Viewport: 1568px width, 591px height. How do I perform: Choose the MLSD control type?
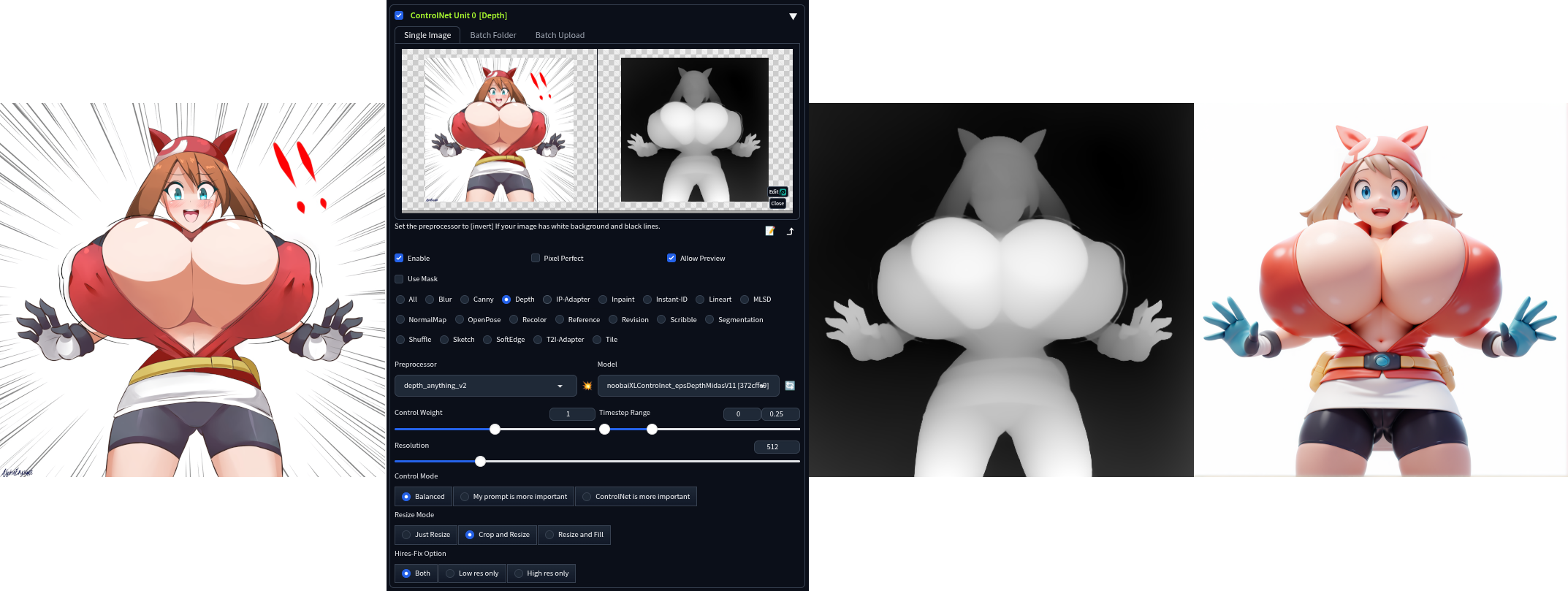click(x=745, y=300)
